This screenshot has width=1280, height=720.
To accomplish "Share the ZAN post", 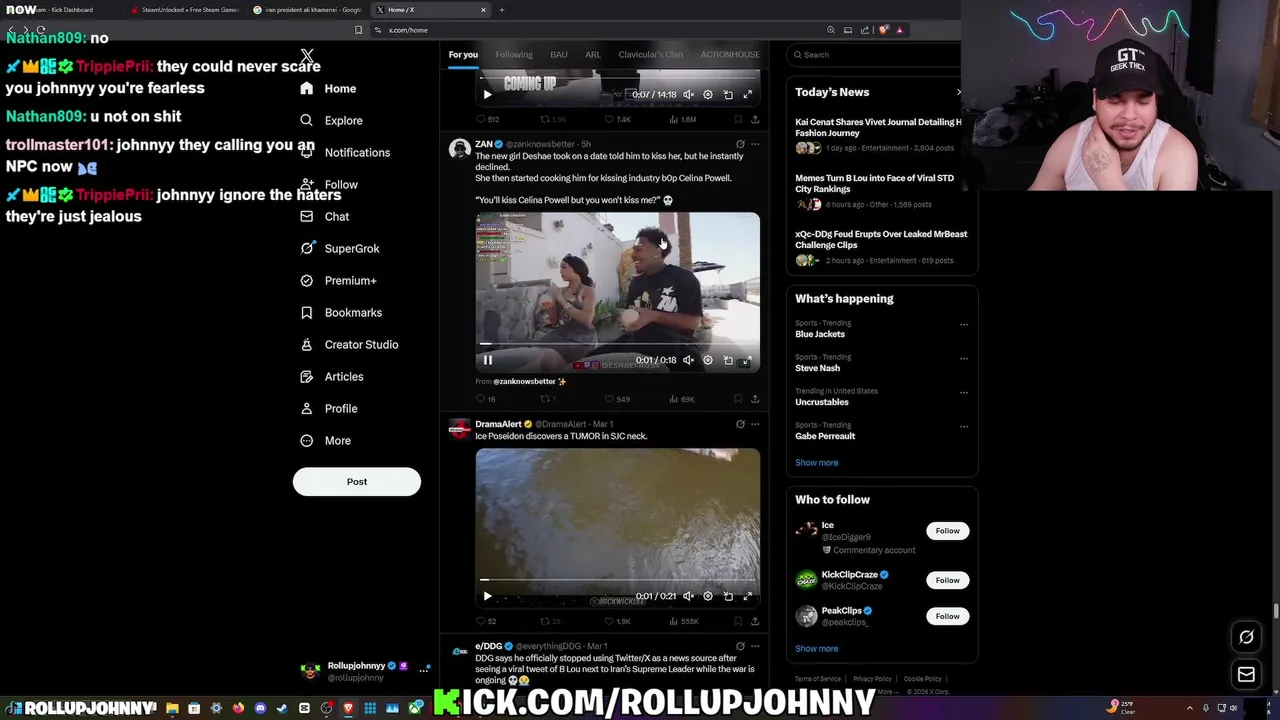I will pyautogui.click(x=755, y=399).
